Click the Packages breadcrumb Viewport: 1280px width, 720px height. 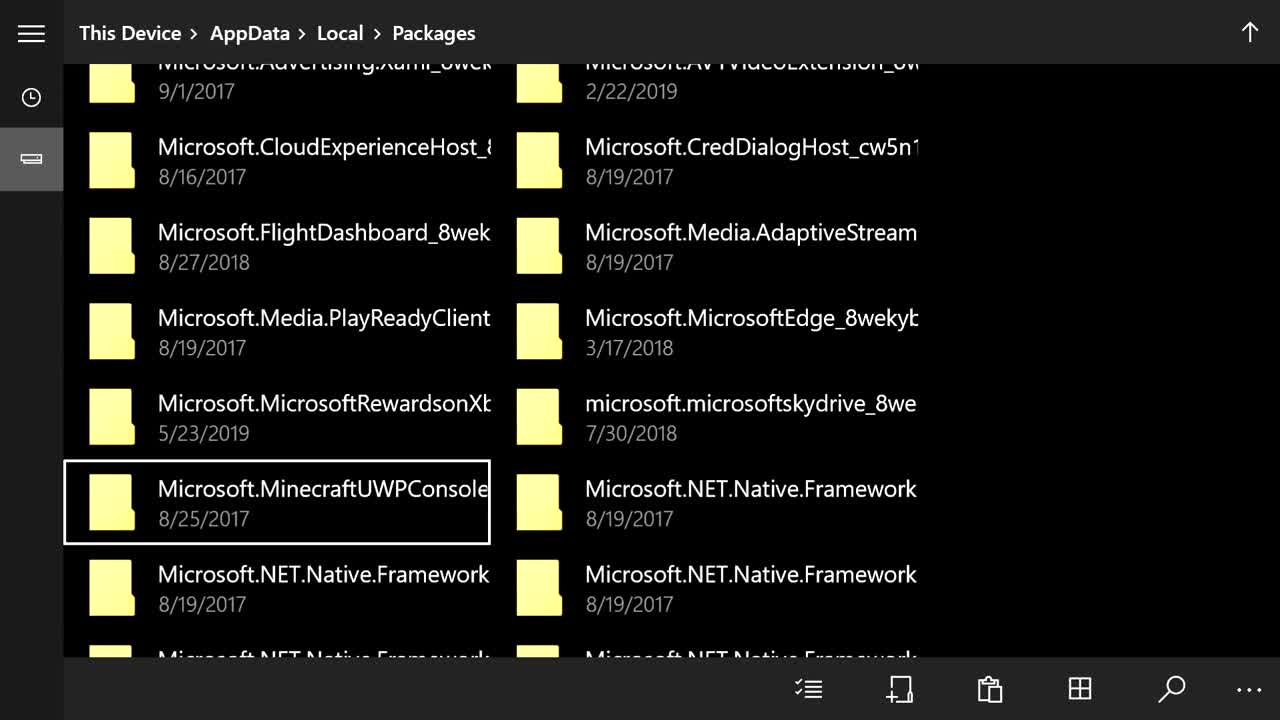click(434, 33)
